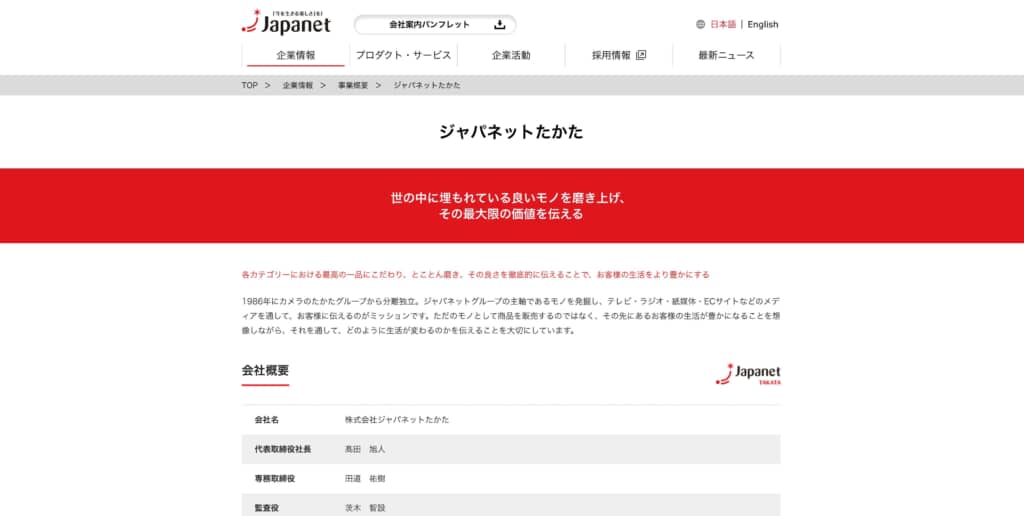Click the 監査役 row label
1024x516 pixels.
[266, 508]
